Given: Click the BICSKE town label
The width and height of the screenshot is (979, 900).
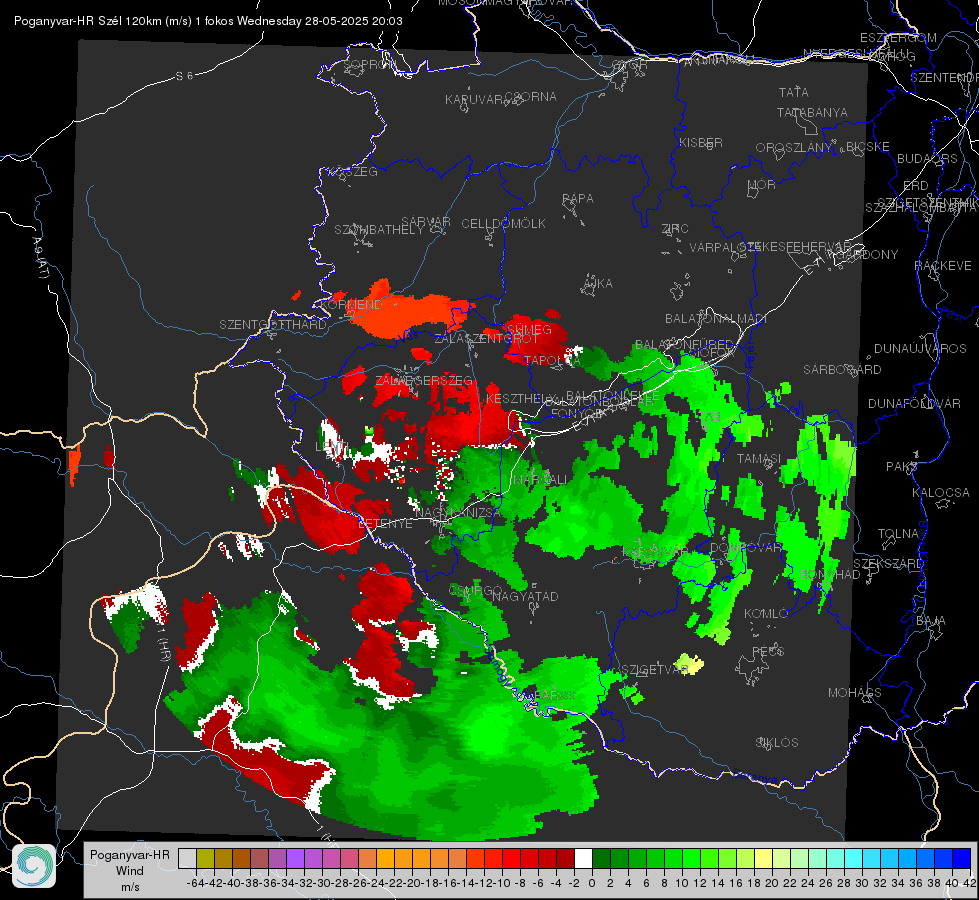Looking at the screenshot, I should coord(868,147).
